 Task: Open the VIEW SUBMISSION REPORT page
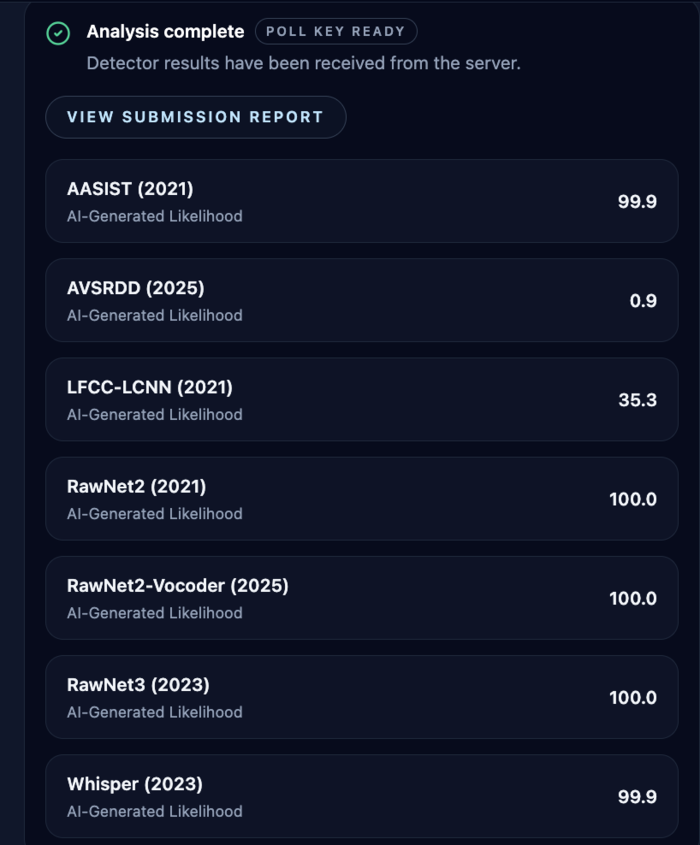pos(195,117)
